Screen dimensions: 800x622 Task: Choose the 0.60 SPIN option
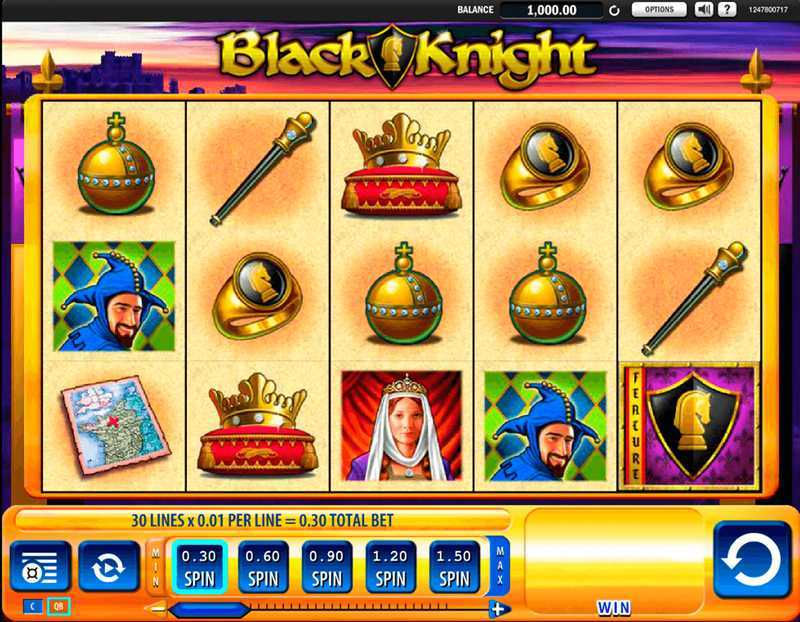pos(263,567)
